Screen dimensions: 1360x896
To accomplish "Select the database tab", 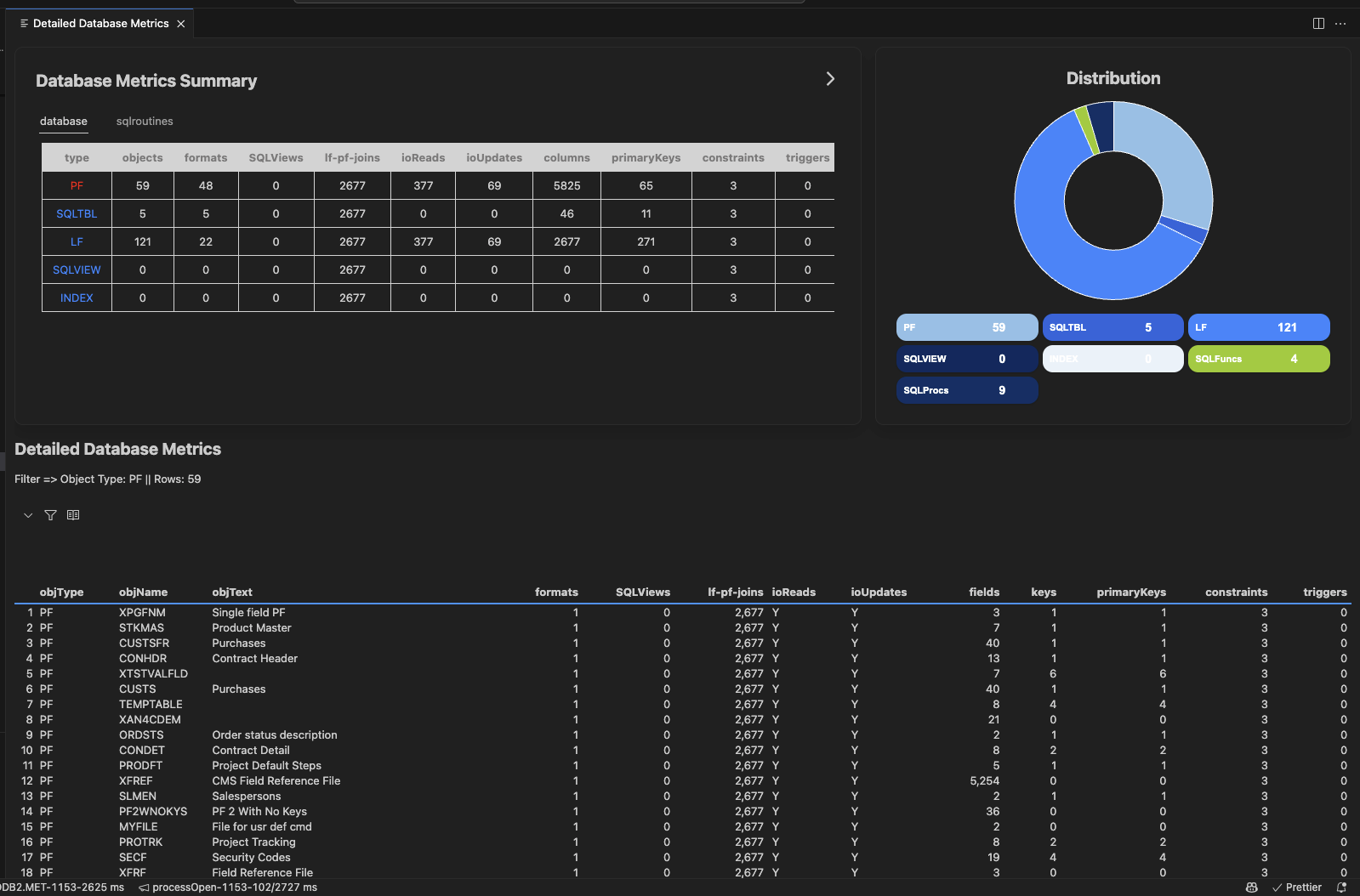I will (x=64, y=122).
